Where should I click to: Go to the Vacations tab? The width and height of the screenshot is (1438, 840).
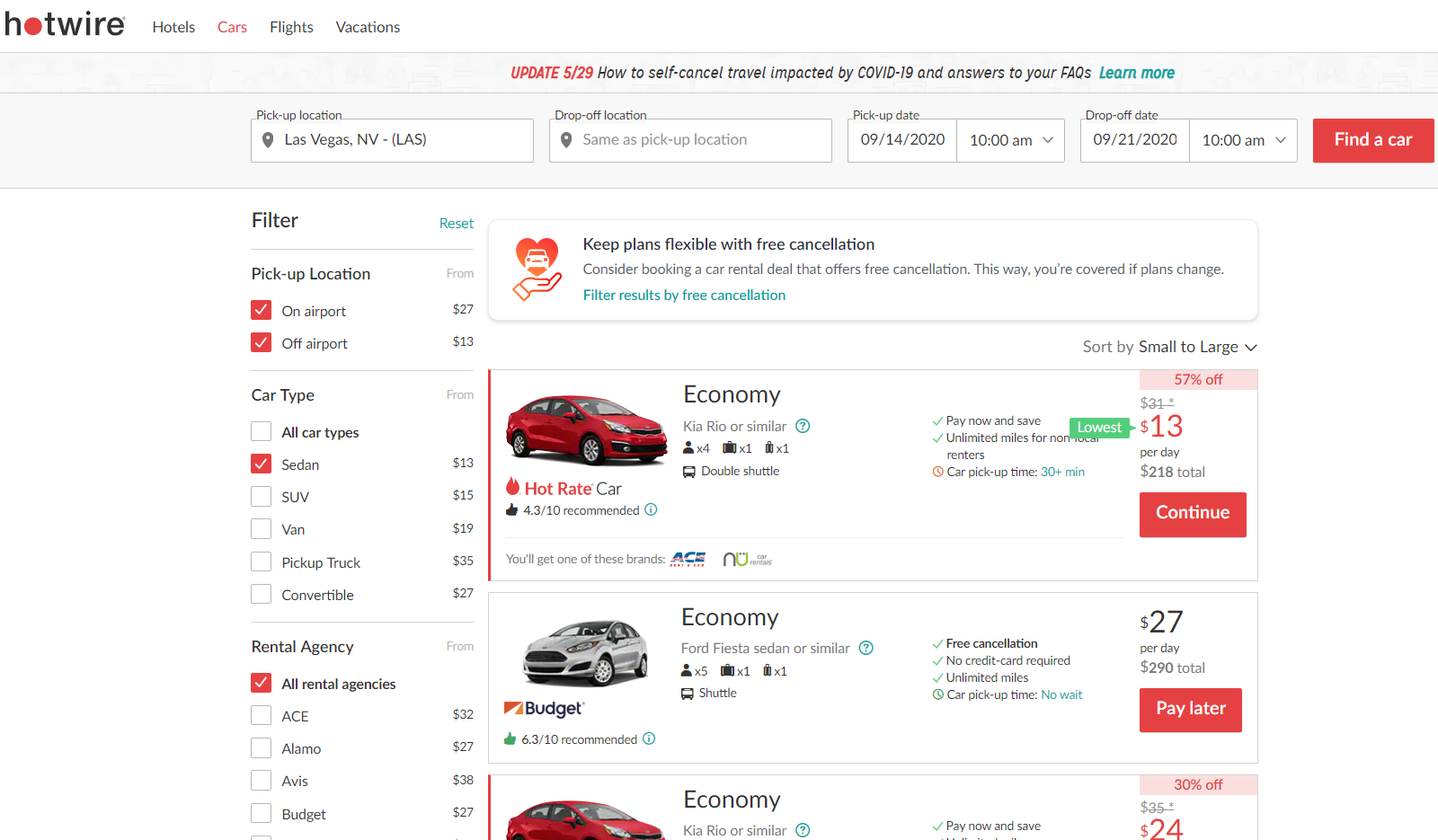coord(368,27)
